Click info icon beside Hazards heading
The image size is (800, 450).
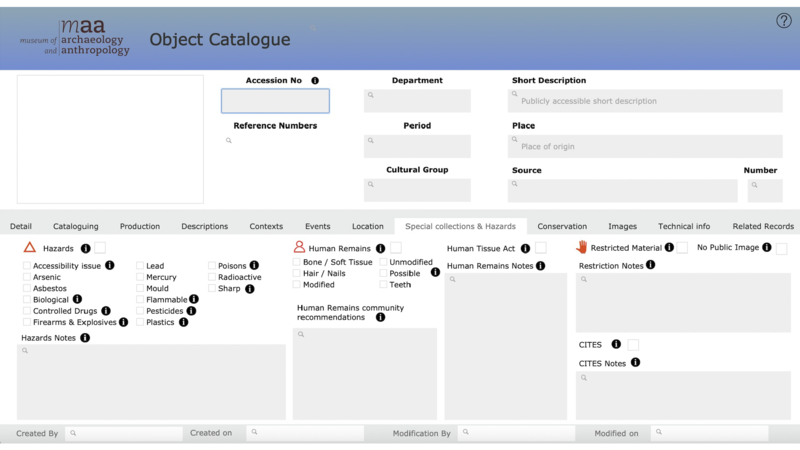click(86, 248)
